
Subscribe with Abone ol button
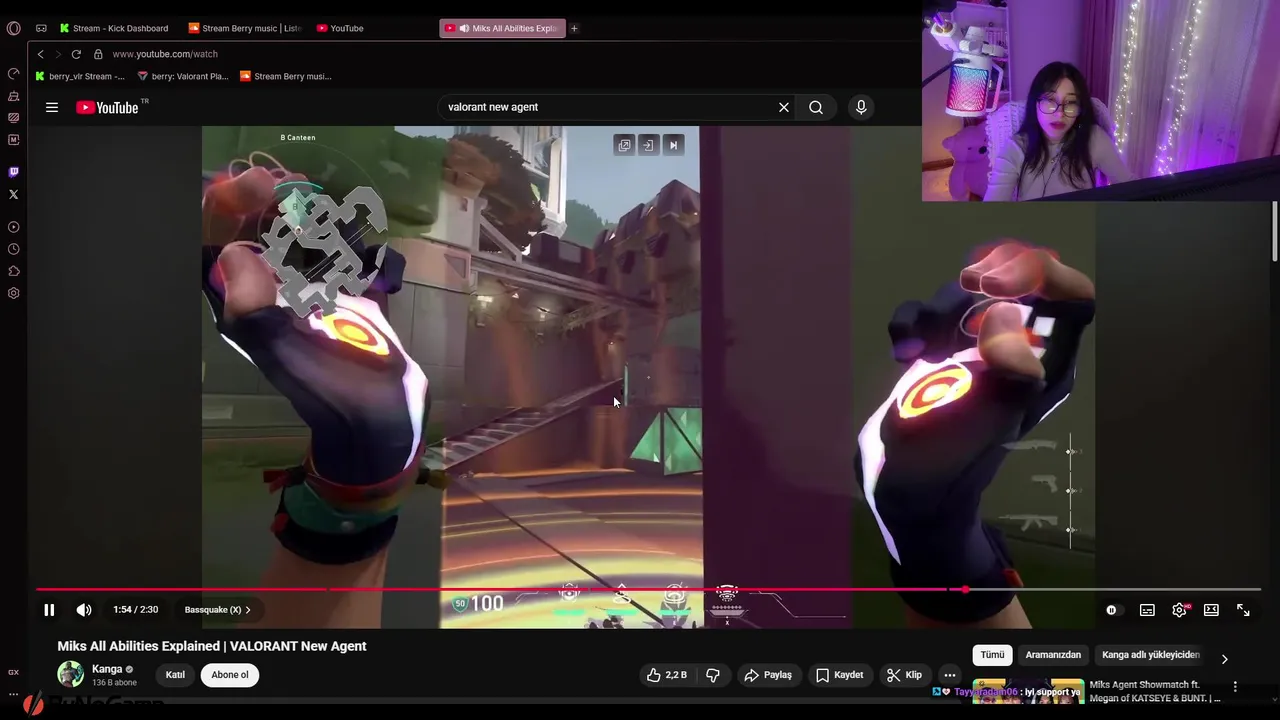(229, 675)
